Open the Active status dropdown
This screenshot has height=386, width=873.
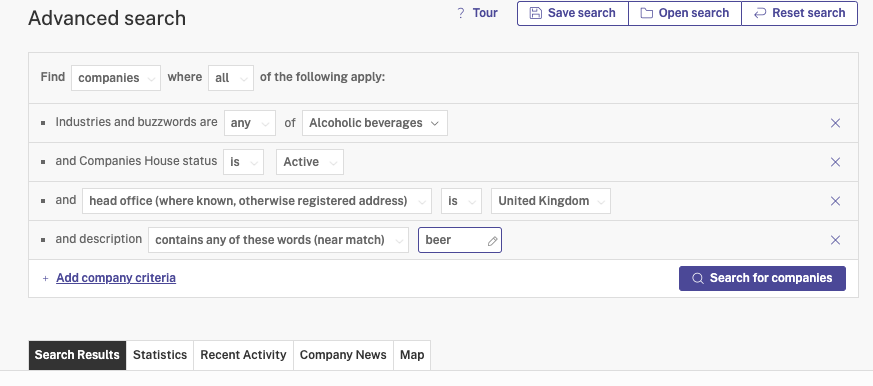pyautogui.click(x=310, y=162)
